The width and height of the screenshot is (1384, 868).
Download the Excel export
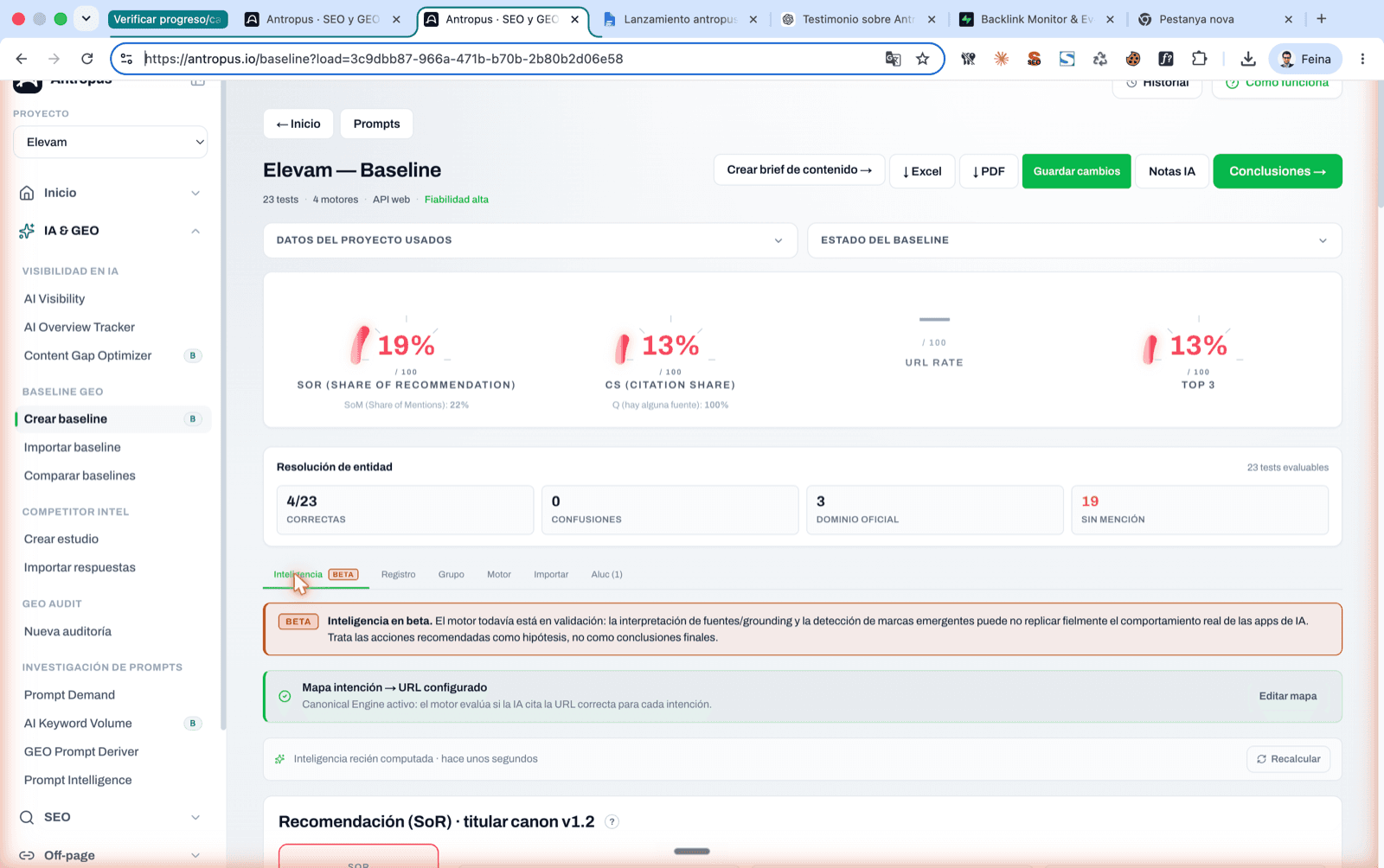tap(922, 171)
